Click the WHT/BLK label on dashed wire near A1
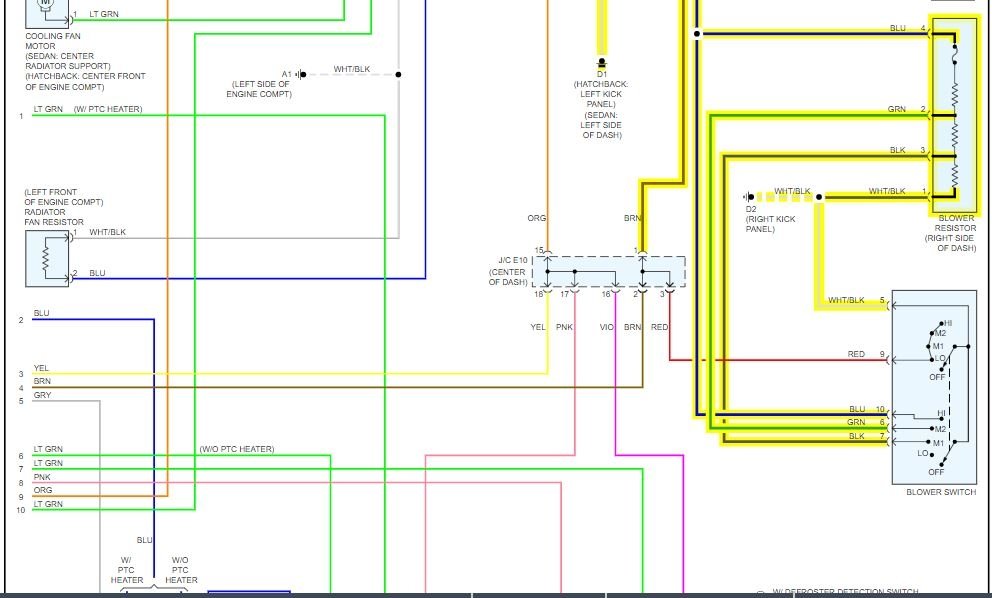 [x=352, y=69]
